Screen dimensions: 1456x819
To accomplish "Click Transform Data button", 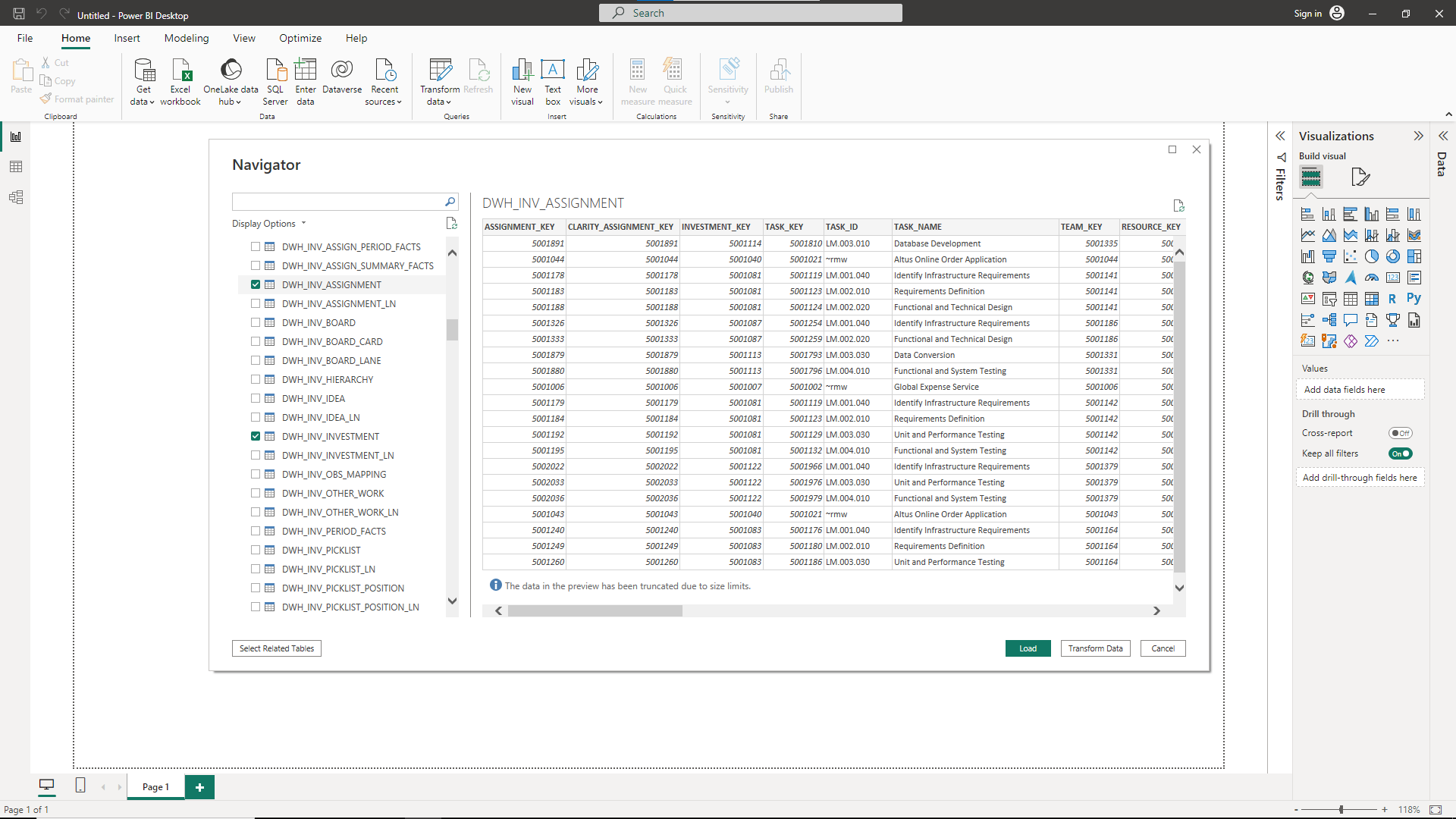I will [1095, 648].
